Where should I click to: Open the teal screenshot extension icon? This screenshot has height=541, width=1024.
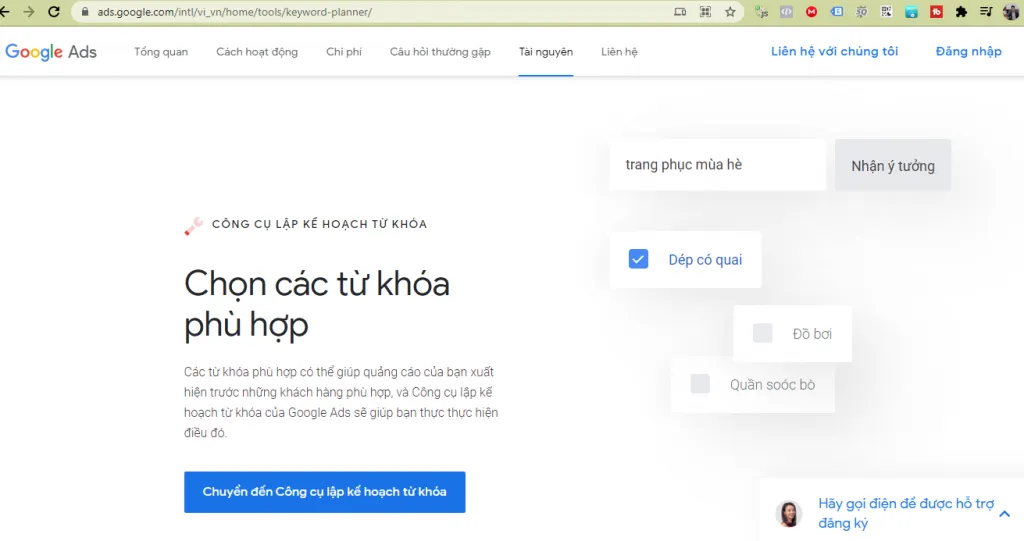[x=911, y=12]
